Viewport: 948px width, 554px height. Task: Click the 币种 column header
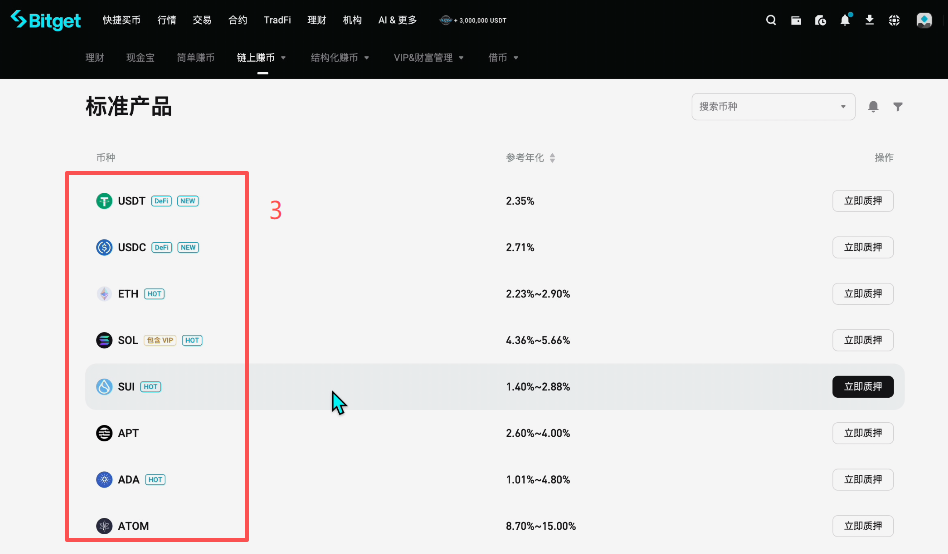coord(106,158)
